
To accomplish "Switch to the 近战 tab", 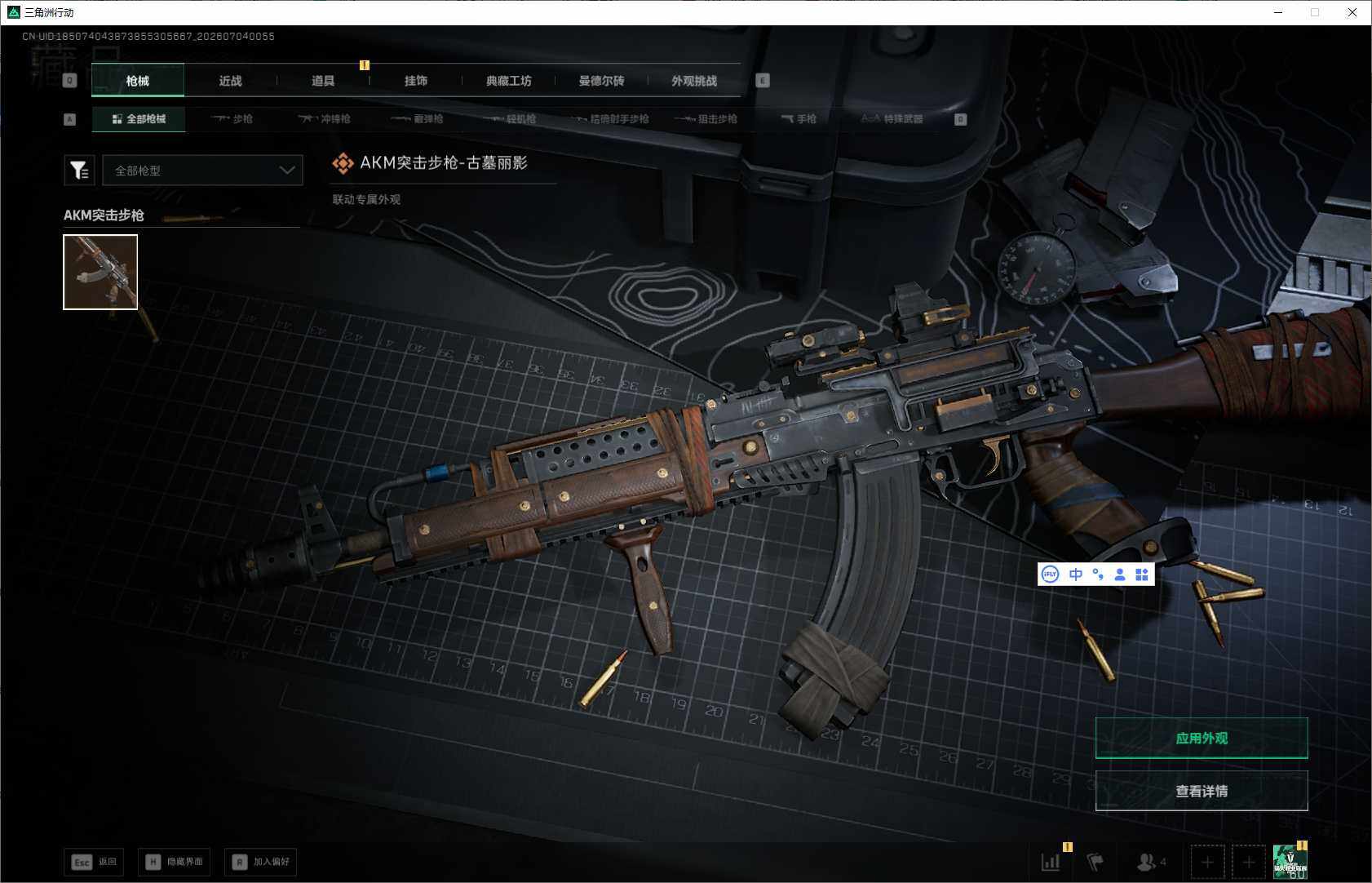I will 230,81.
